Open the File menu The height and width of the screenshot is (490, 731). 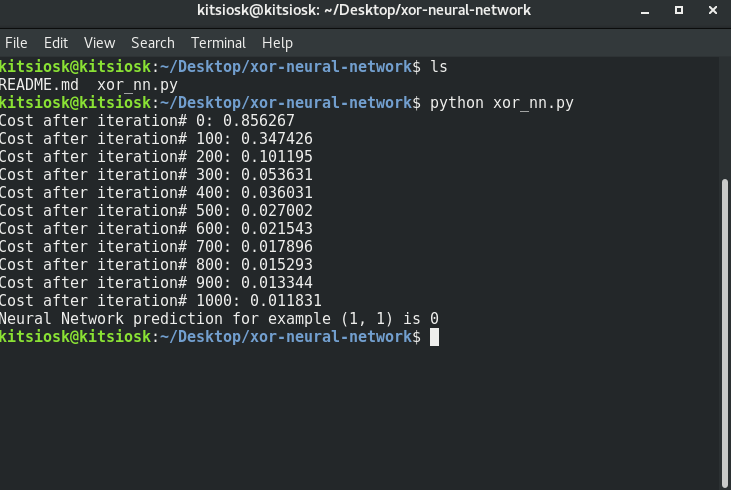16,43
